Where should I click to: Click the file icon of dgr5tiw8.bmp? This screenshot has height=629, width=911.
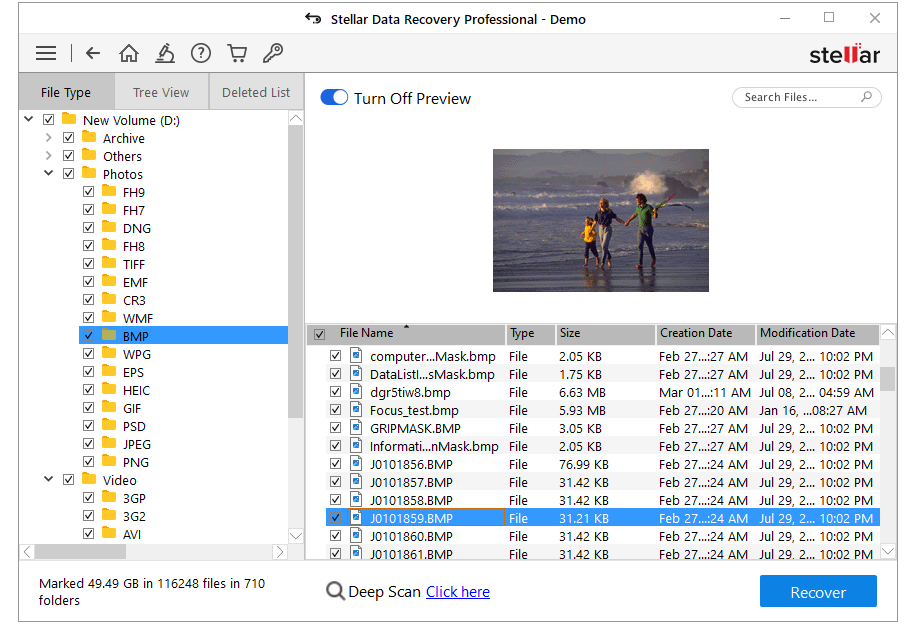pyautogui.click(x=356, y=391)
